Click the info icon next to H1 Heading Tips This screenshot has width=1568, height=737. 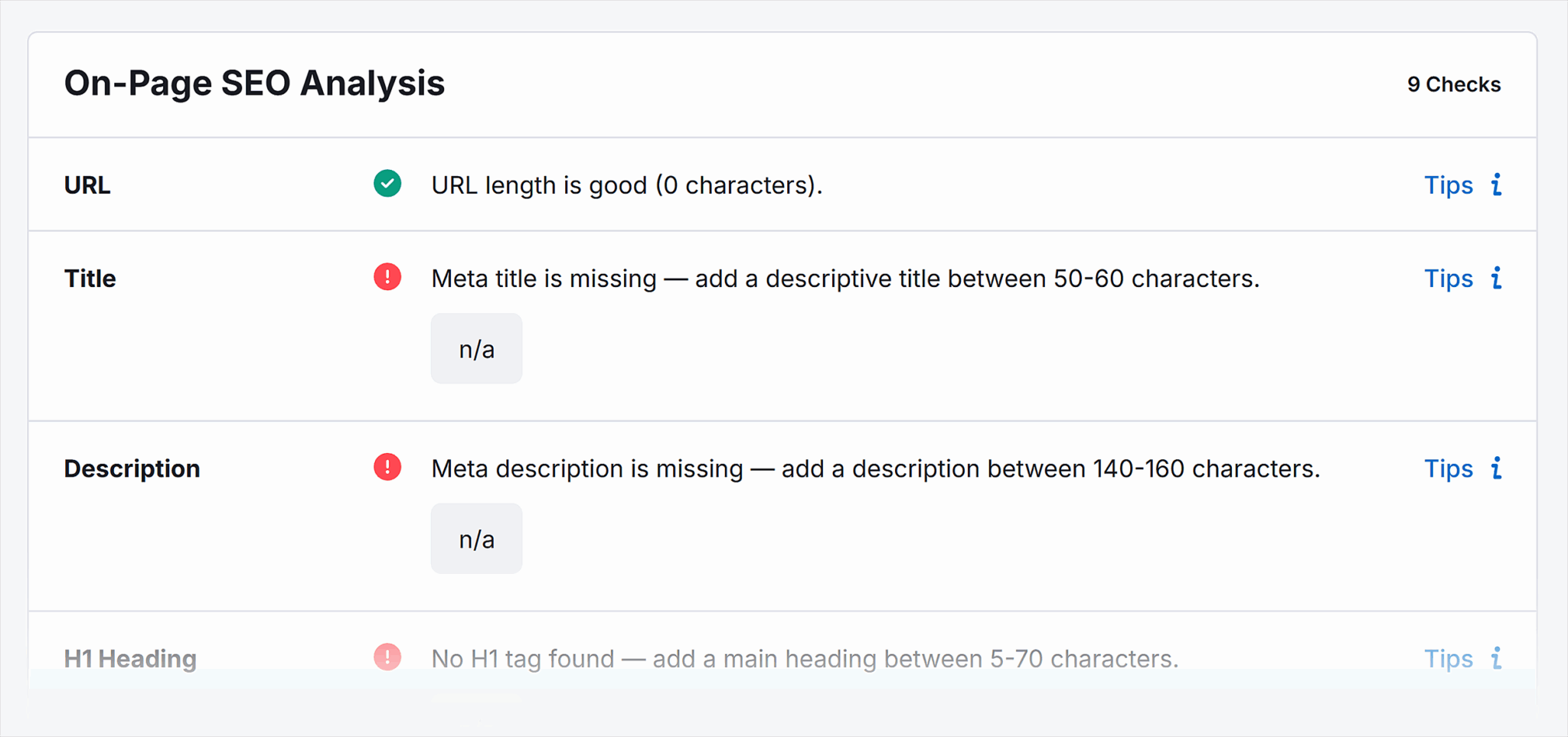tap(1497, 657)
